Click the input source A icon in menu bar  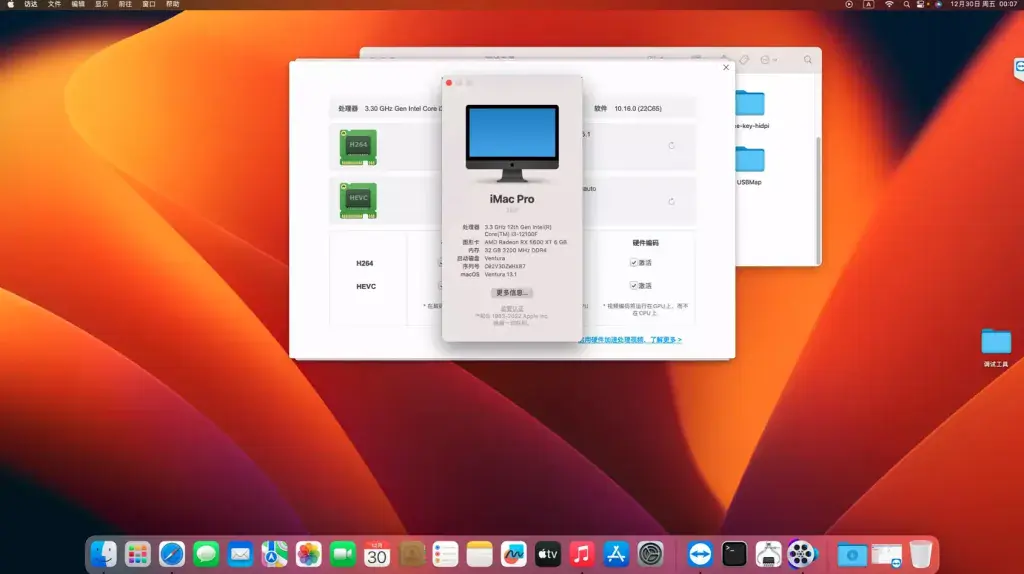[869, 4]
